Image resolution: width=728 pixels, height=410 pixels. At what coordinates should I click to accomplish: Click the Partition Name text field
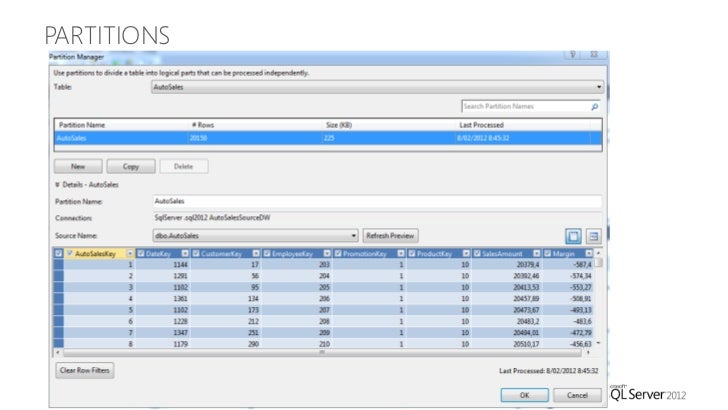[x=376, y=201]
